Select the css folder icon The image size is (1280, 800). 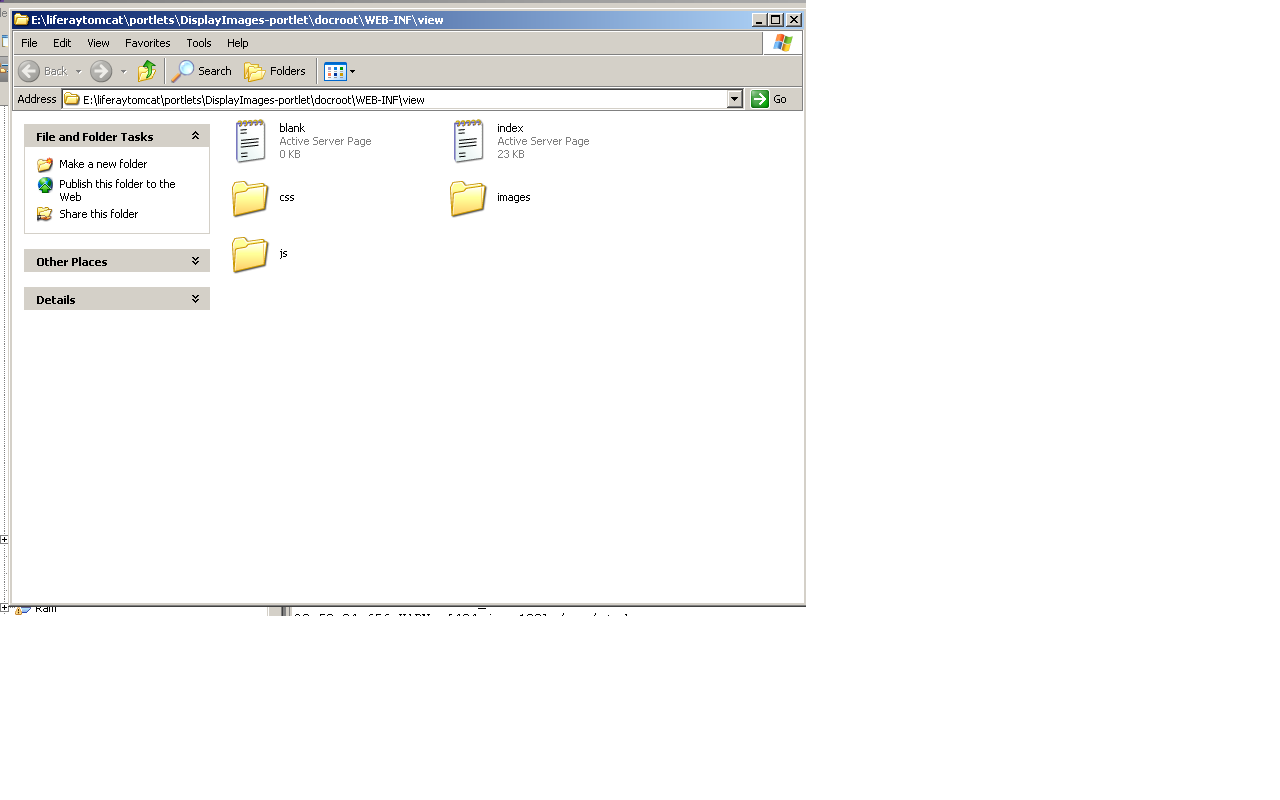pos(250,198)
